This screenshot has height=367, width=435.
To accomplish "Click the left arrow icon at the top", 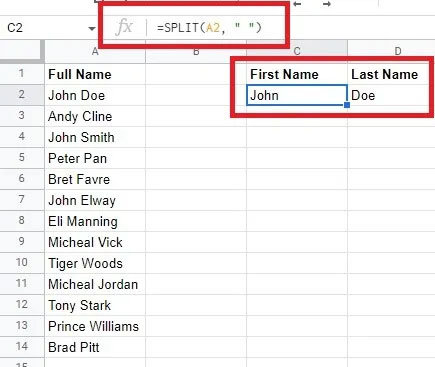I will pos(297,4).
